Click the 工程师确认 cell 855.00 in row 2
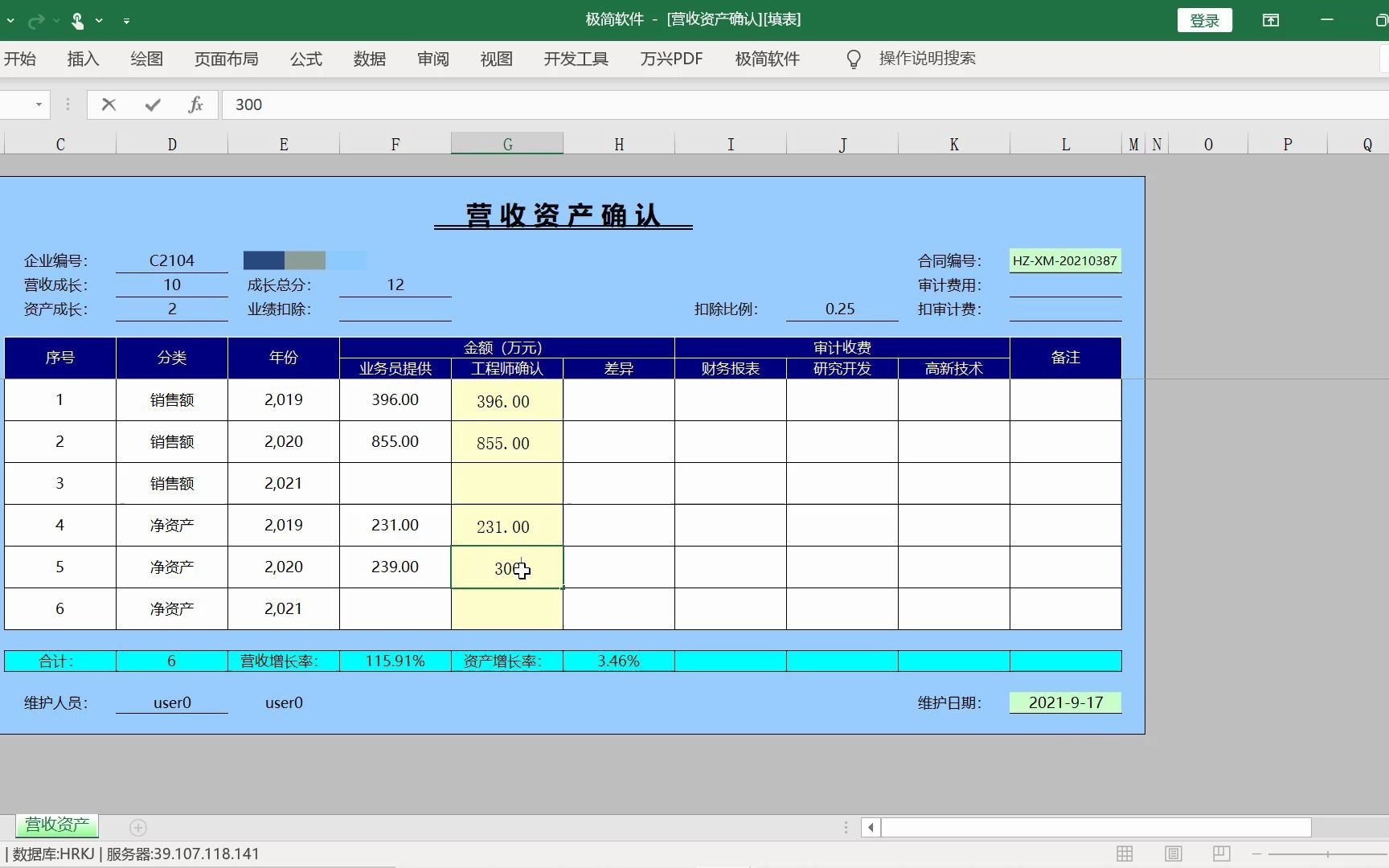Screen dimensions: 1389x868 pyautogui.click(x=507, y=442)
